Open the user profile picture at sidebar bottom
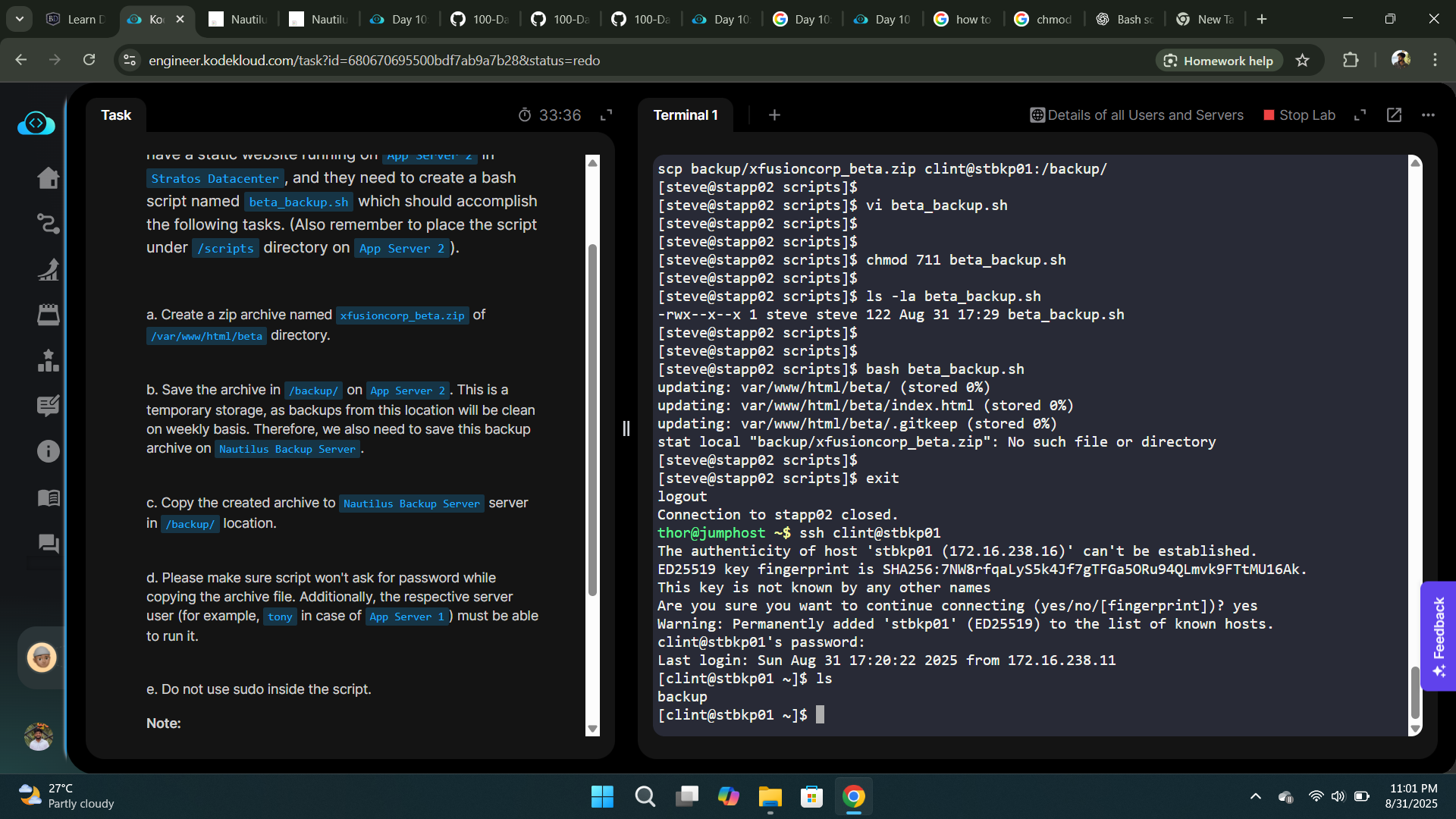1456x819 pixels. (x=39, y=736)
